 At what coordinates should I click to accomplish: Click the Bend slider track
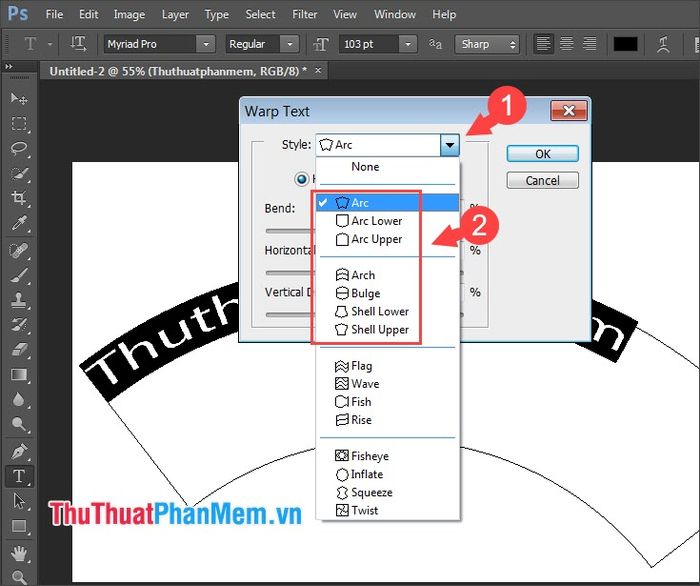(290, 231)
